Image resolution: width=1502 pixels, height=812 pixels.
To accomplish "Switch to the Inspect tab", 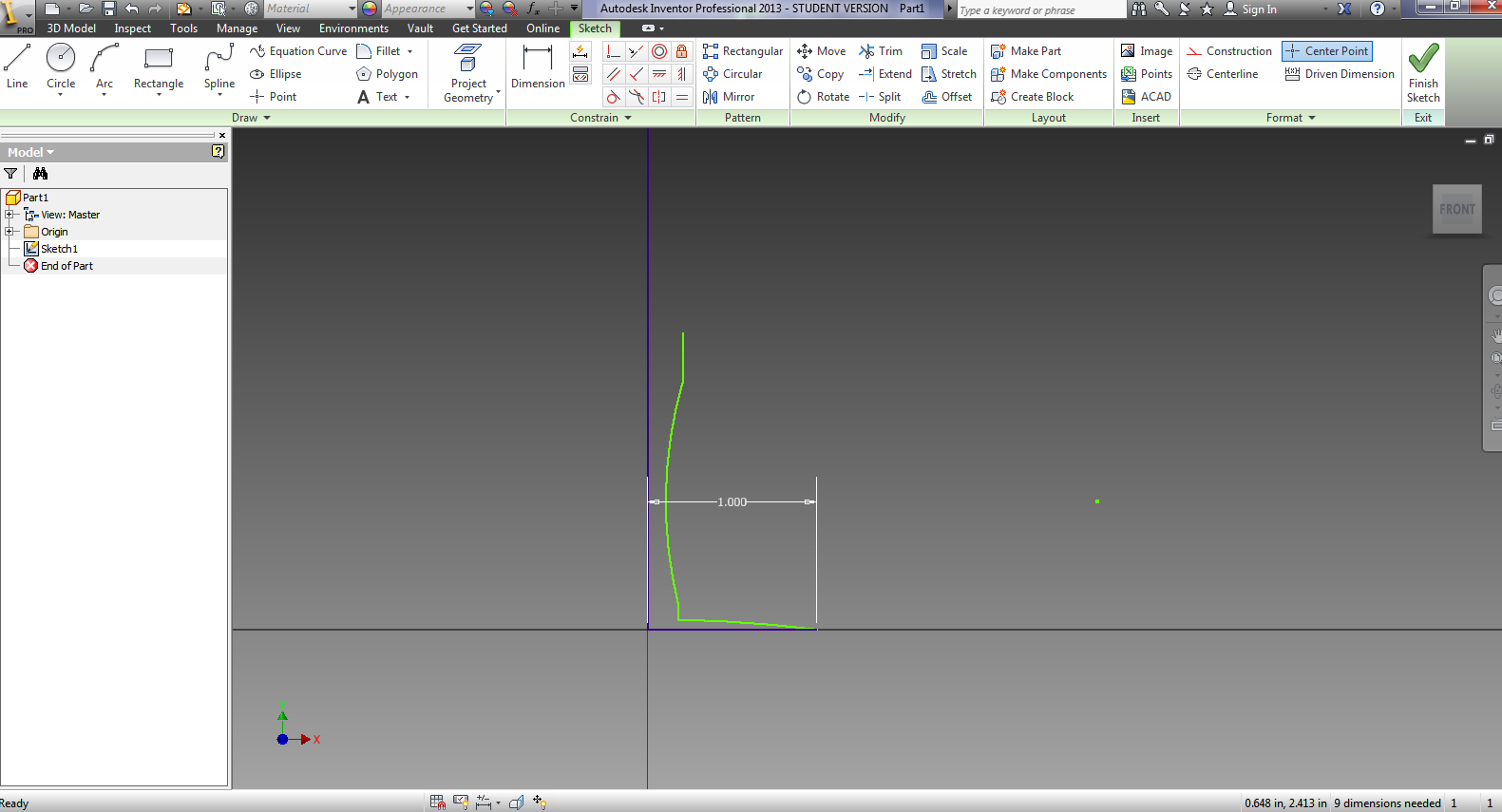I will (x=133, y=28).
